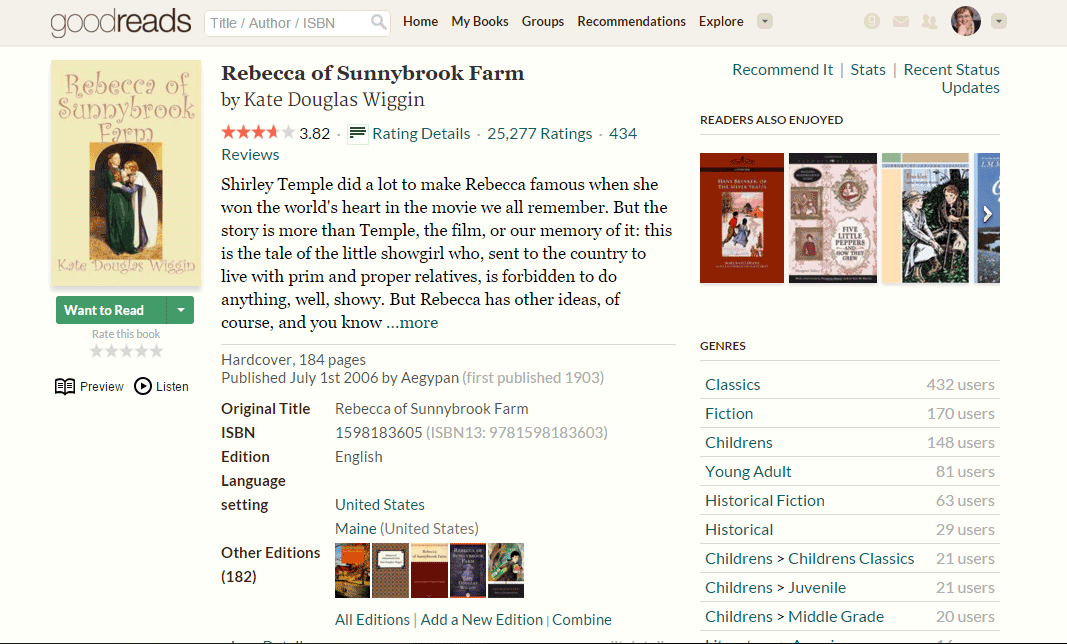Expand the description with the more link
Image resolution: width=1067 pixels, height=644 pixels.
(415, 322)
